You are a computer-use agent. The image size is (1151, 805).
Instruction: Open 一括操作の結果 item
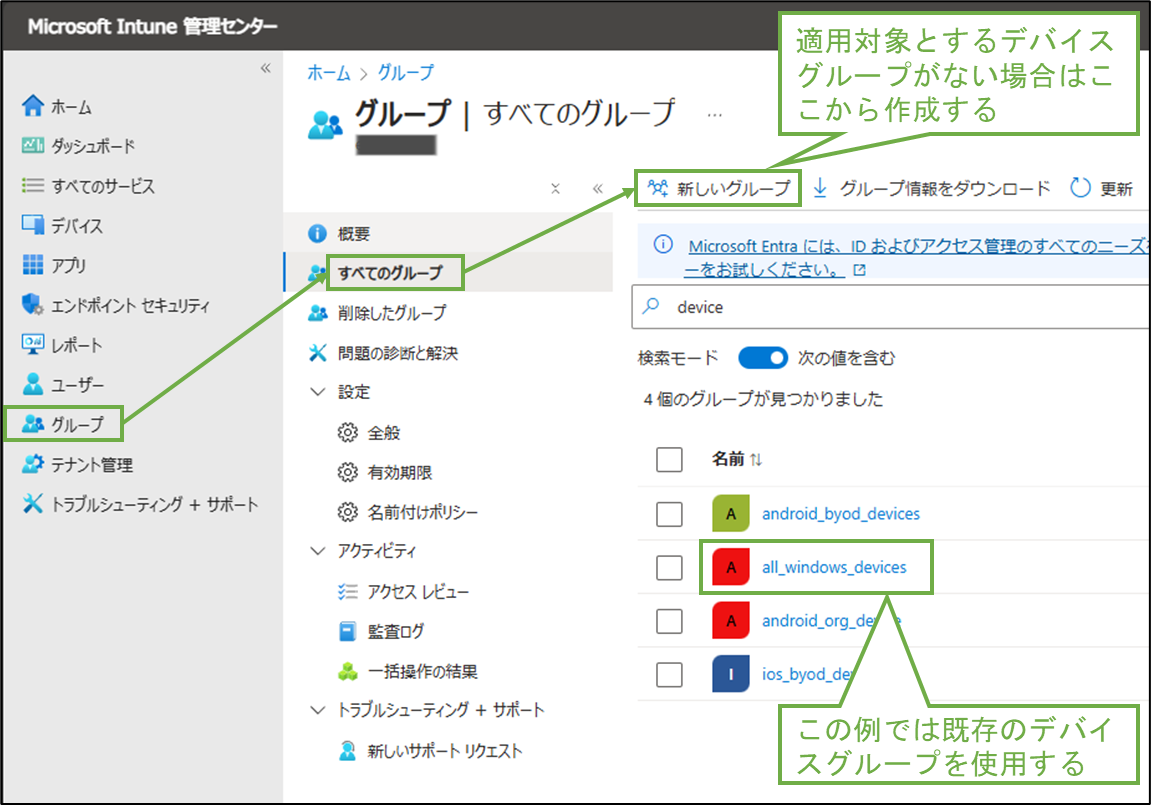407,671
